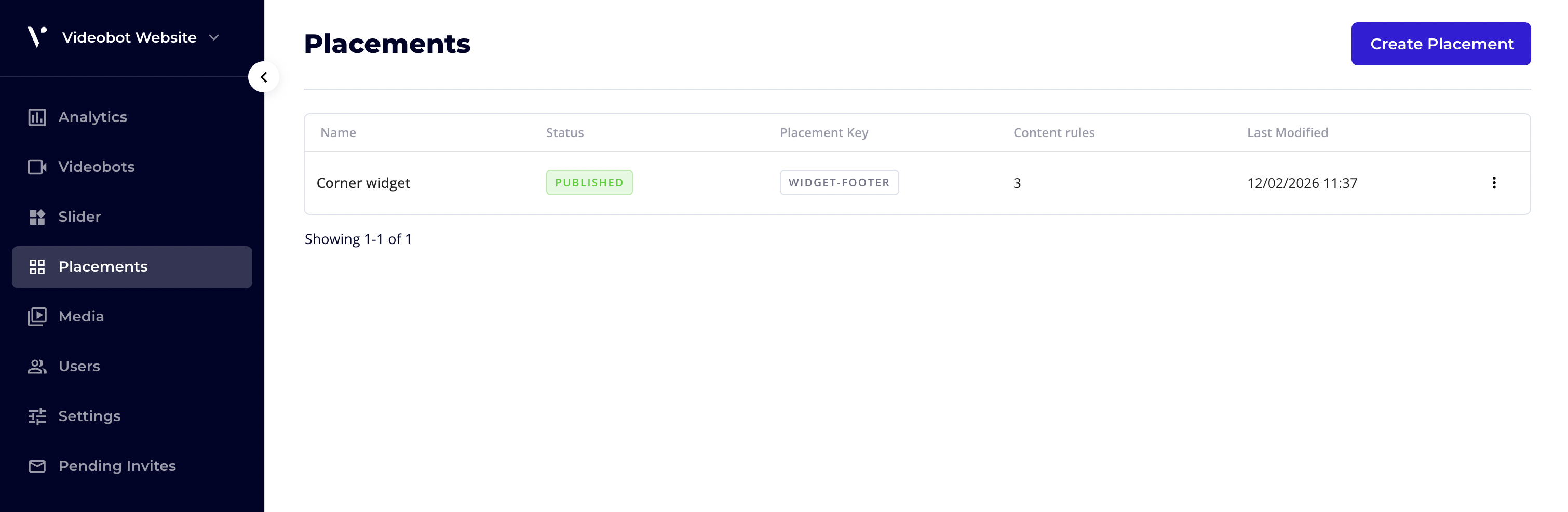Click the Users people icon
Viewport: 1568px width, 512px height.
tap(37, 367)
